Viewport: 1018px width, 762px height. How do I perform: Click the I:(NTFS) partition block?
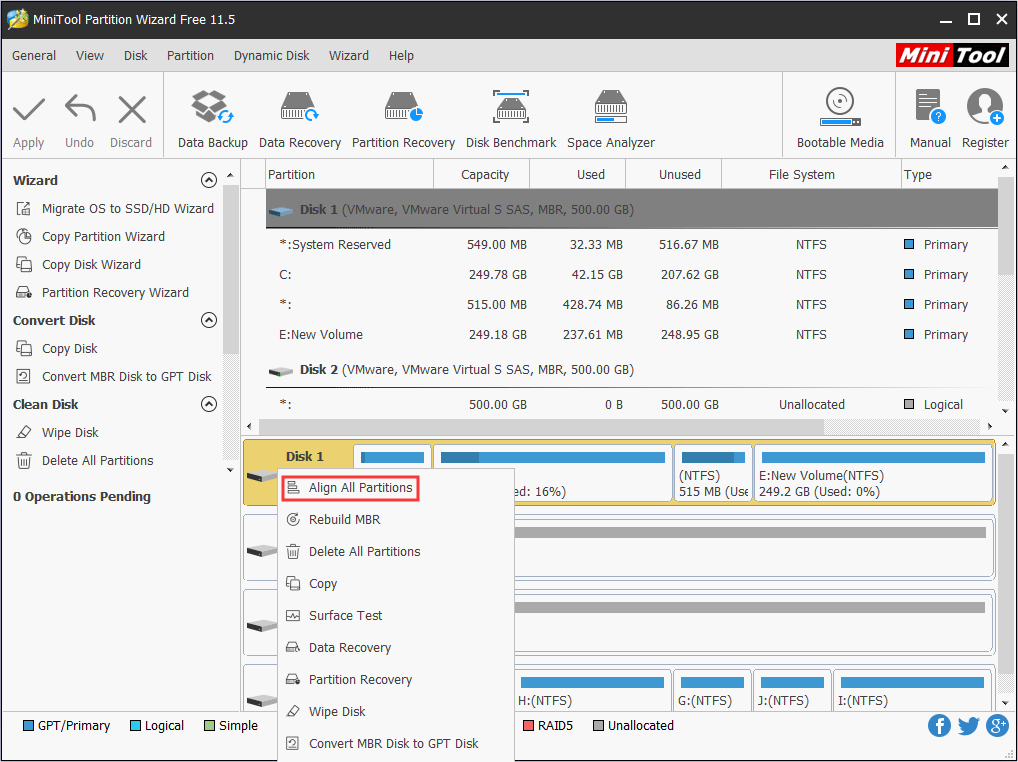tap(912, 690)
